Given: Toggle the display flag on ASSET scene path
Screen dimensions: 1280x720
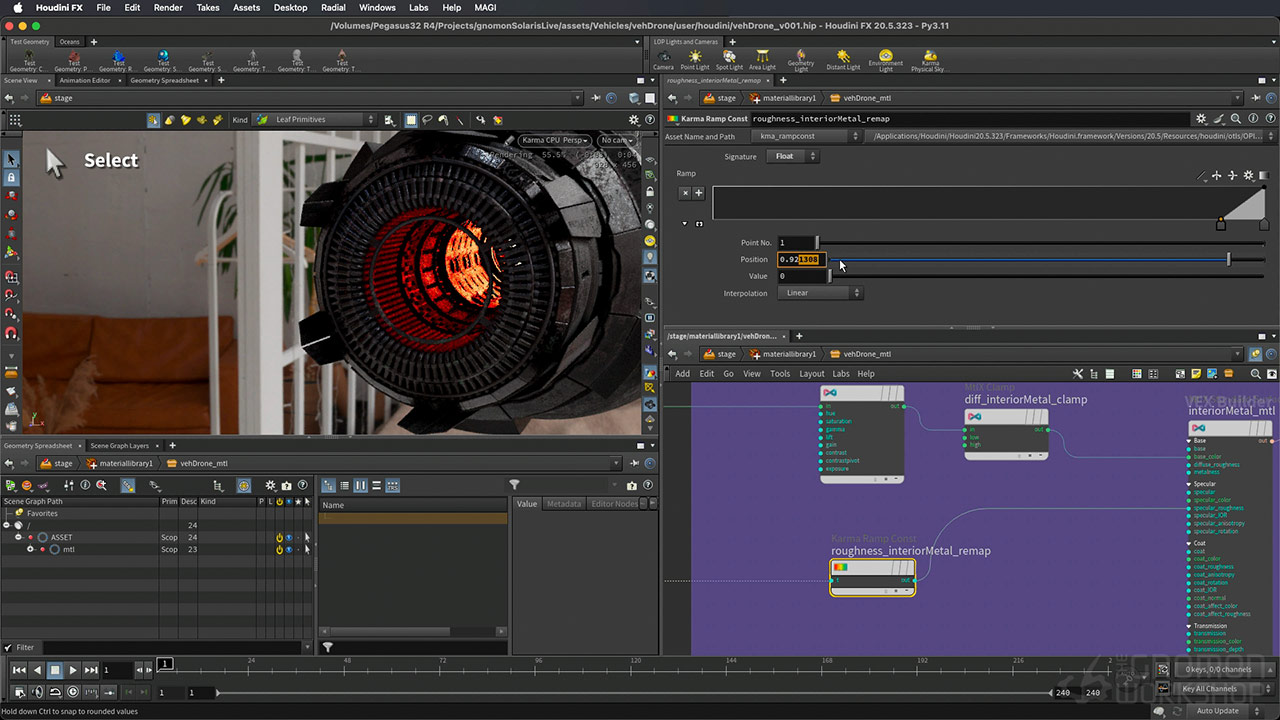Looking at the screenshot, I should point(288,537).
